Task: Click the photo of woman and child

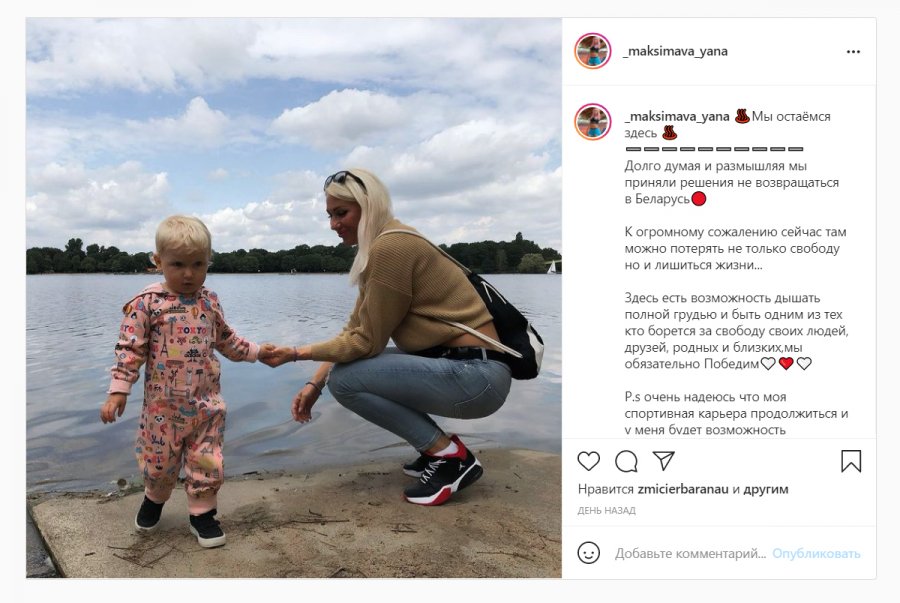Action: (x=294, y=298)
